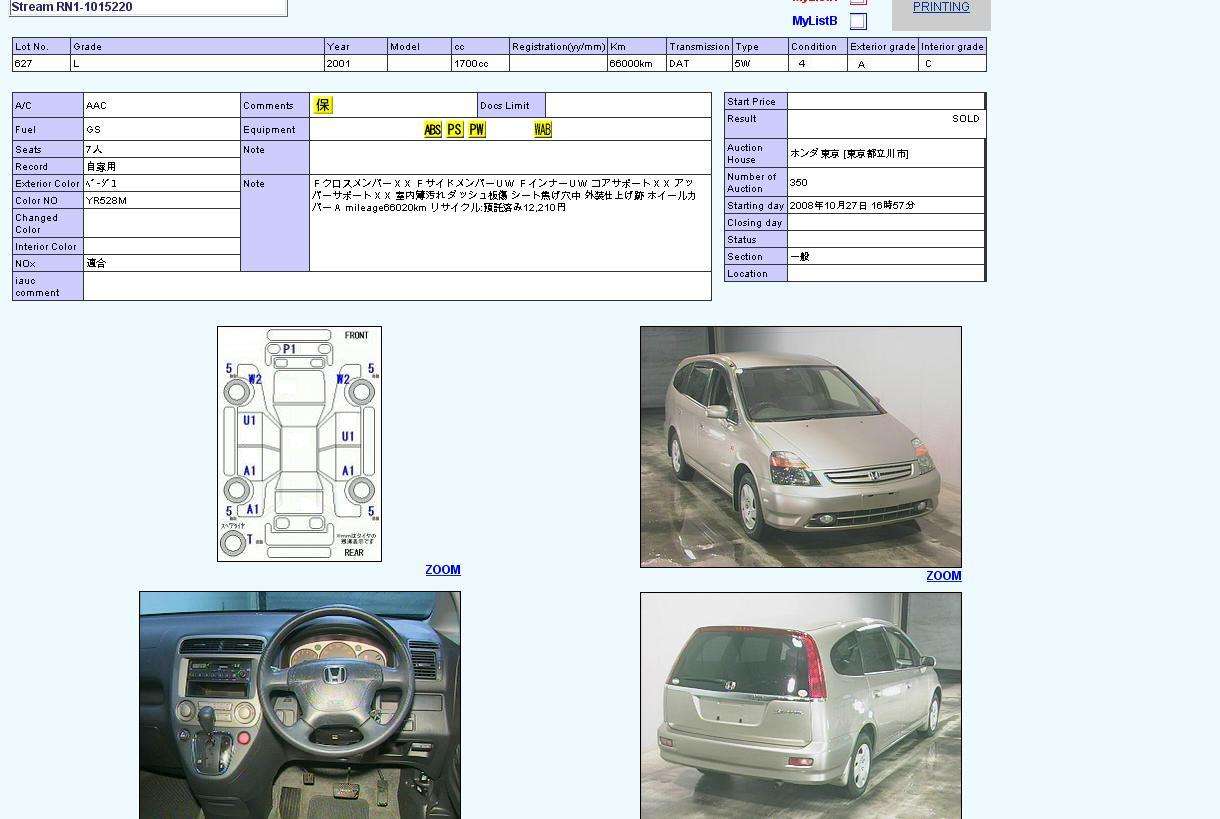This screenshot has width=1220, height=819.
Task: Tick the MyListB checkbox
Action: (x=858, y=21)
